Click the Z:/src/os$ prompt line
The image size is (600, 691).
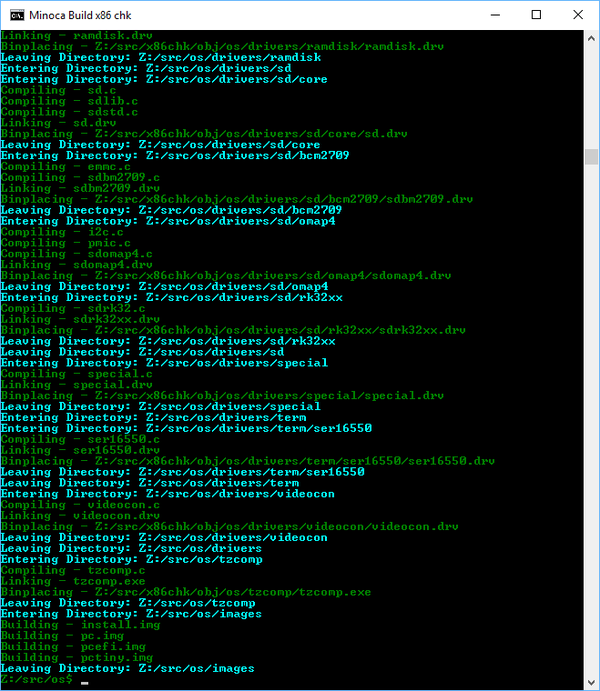click(37, 679)
